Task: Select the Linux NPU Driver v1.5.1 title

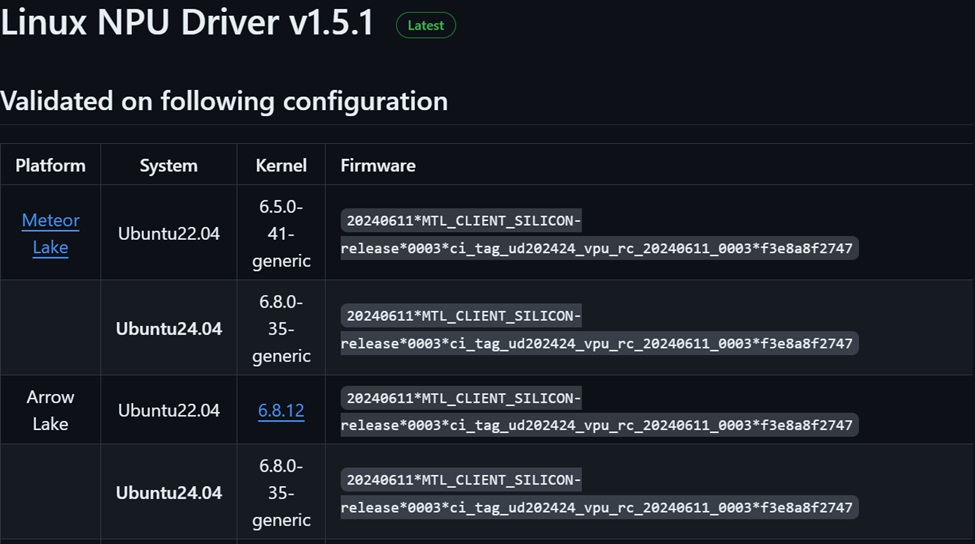Action: [187, 22]
